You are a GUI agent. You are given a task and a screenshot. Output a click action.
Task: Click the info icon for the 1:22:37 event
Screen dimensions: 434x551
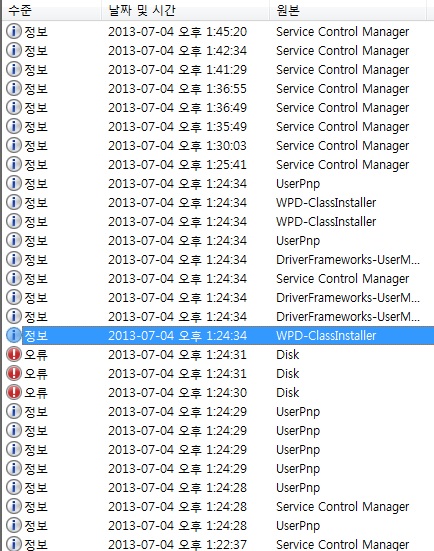coord(14,544)
